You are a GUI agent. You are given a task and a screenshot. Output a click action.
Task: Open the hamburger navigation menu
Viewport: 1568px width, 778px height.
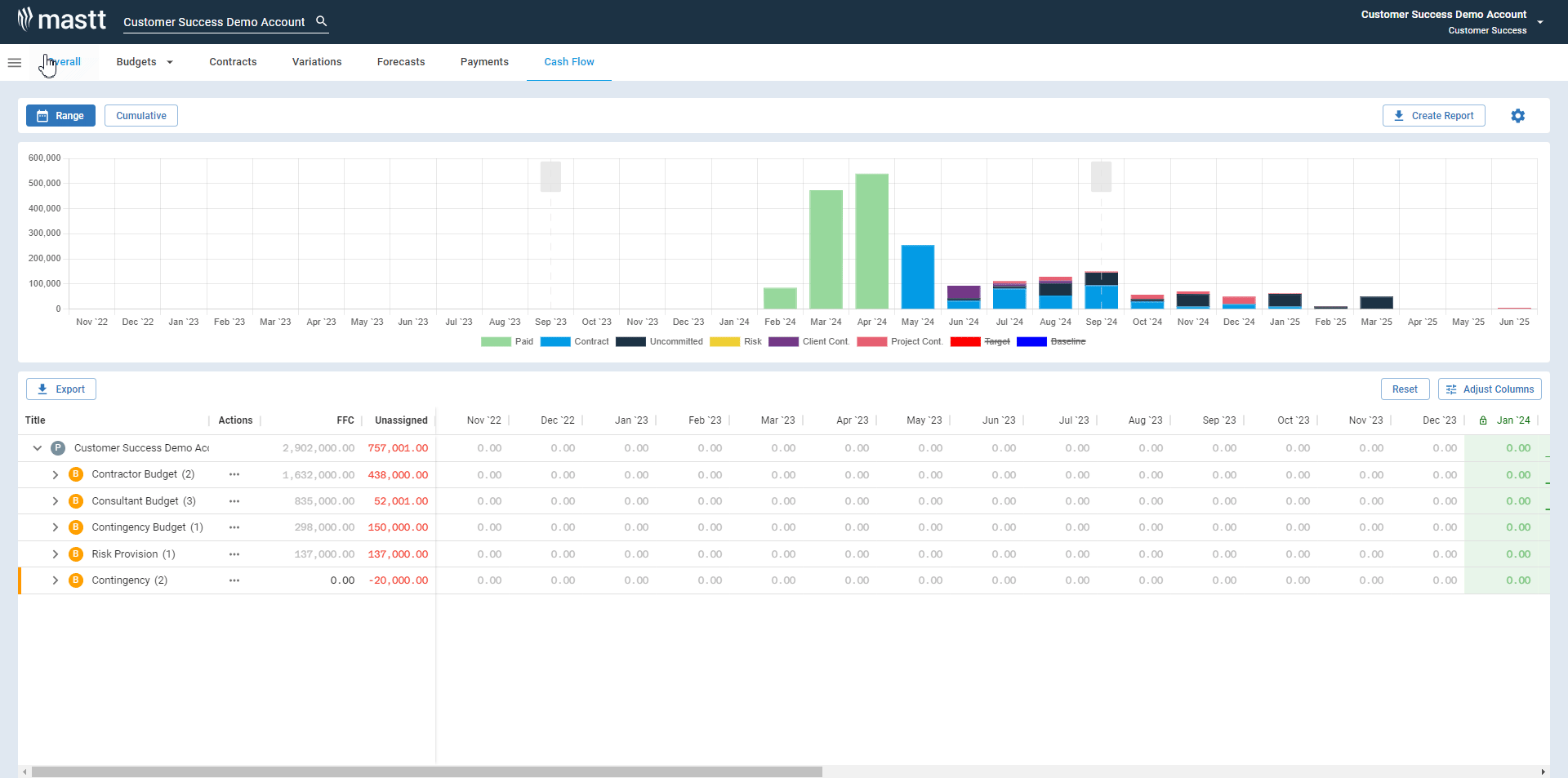click(x=14, y=63)
